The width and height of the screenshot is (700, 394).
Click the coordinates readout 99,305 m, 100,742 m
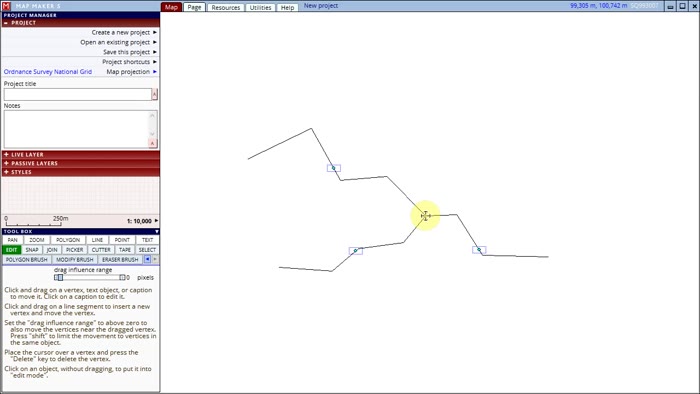click(599, 6)
